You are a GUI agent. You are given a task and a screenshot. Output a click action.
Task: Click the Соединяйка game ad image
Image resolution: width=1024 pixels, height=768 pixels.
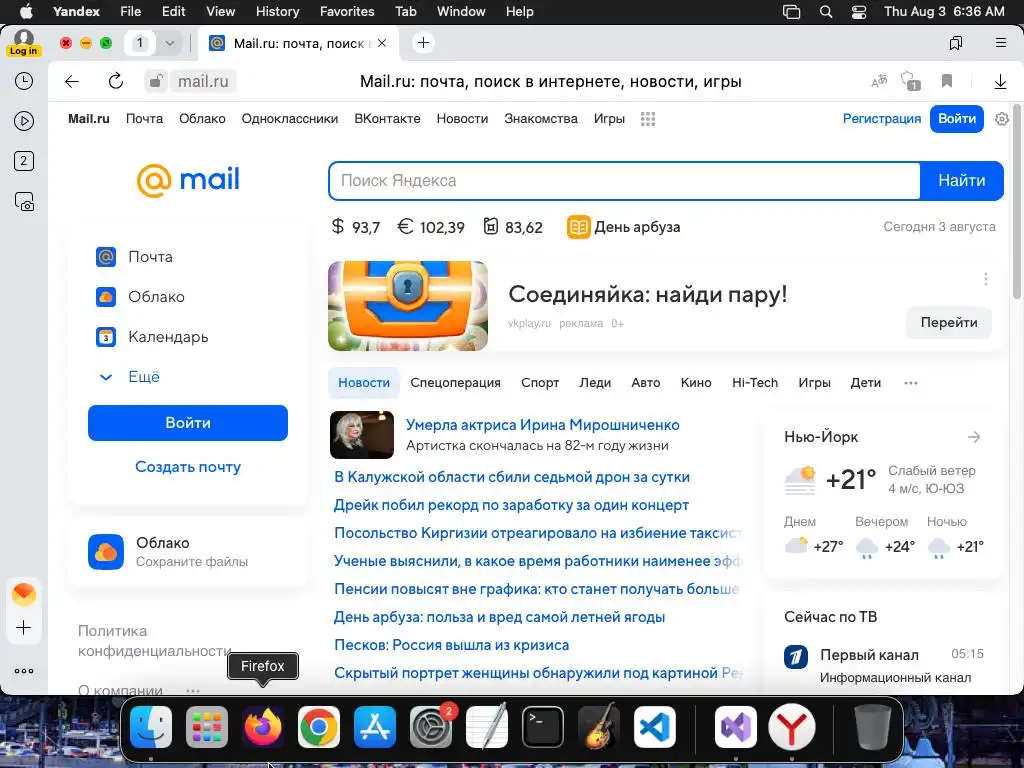408,306
